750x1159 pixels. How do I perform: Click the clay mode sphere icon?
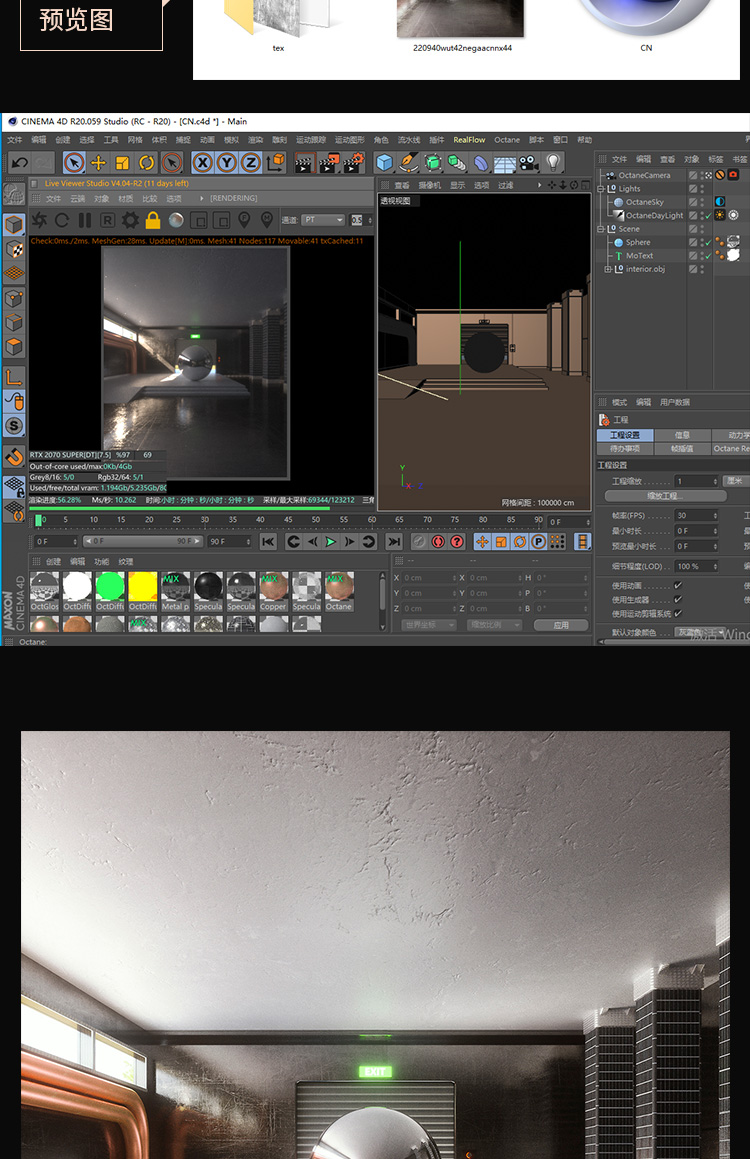176,220
